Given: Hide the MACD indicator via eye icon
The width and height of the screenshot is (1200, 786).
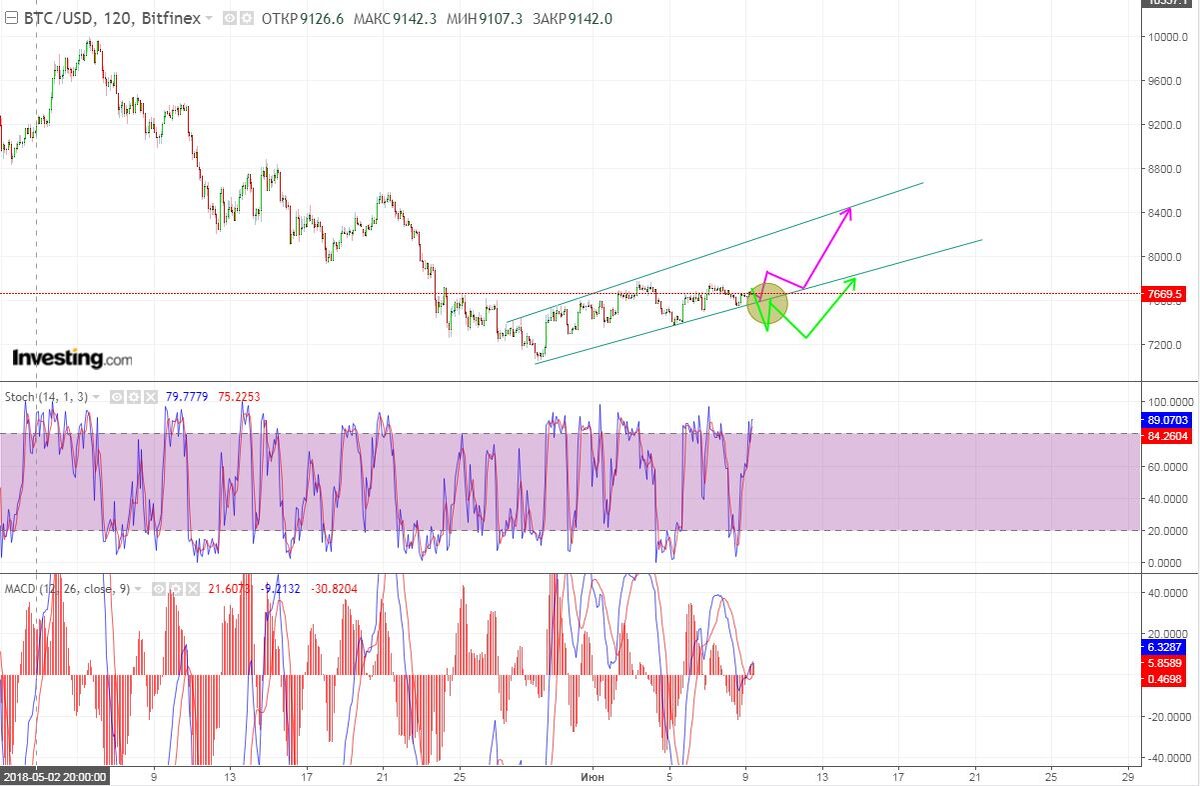Looking at the screenshot, I should click(158, 589).
